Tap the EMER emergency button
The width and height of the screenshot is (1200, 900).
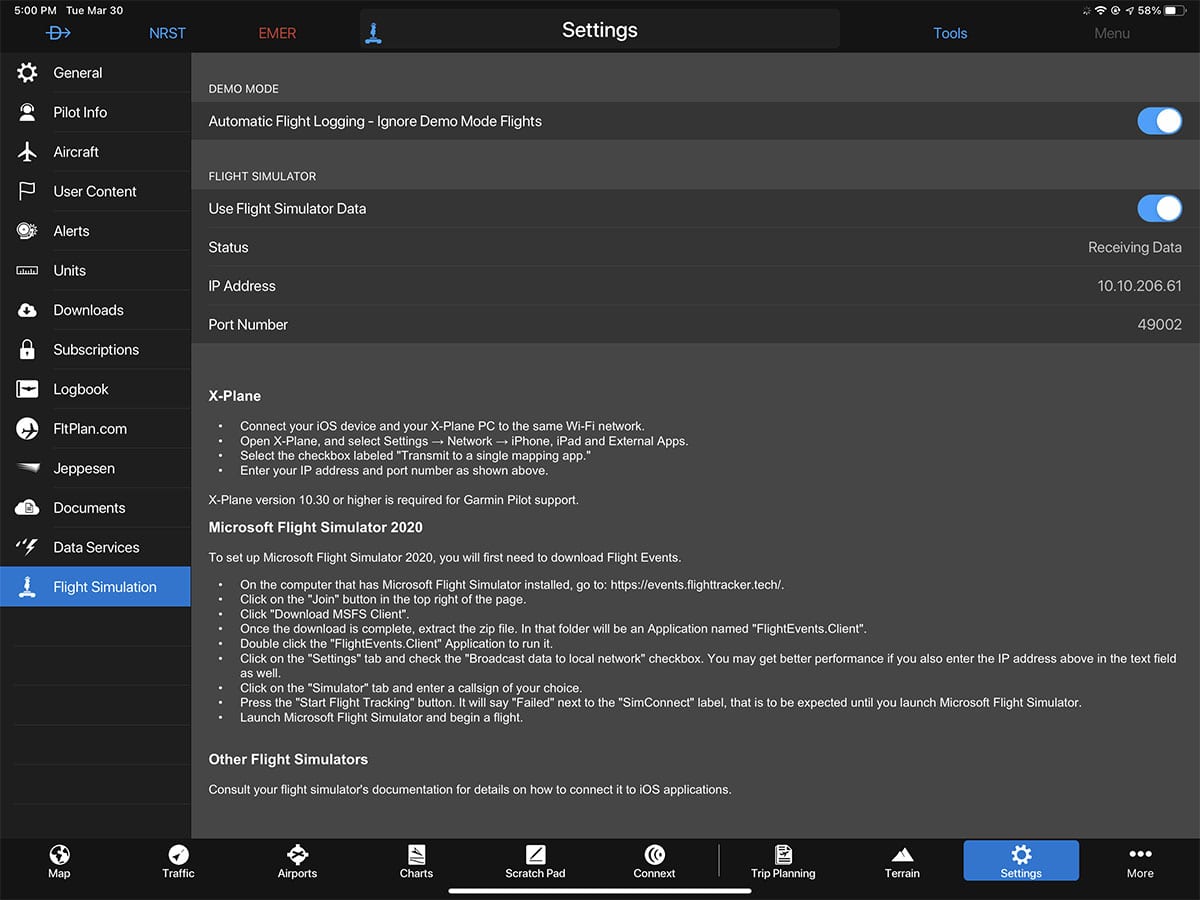click(x=277, y=33)
